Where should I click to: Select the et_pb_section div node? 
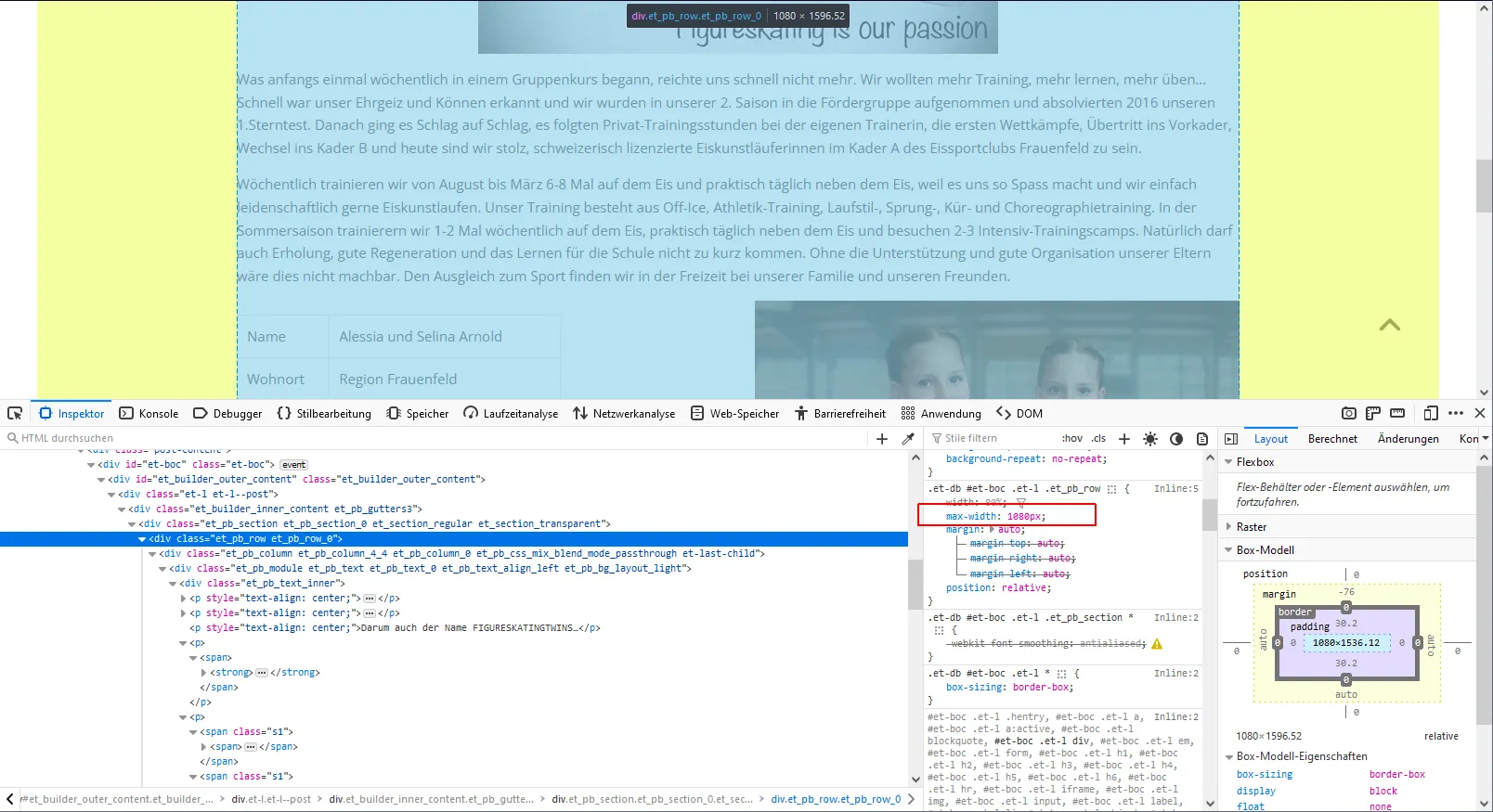click(374, 523)
